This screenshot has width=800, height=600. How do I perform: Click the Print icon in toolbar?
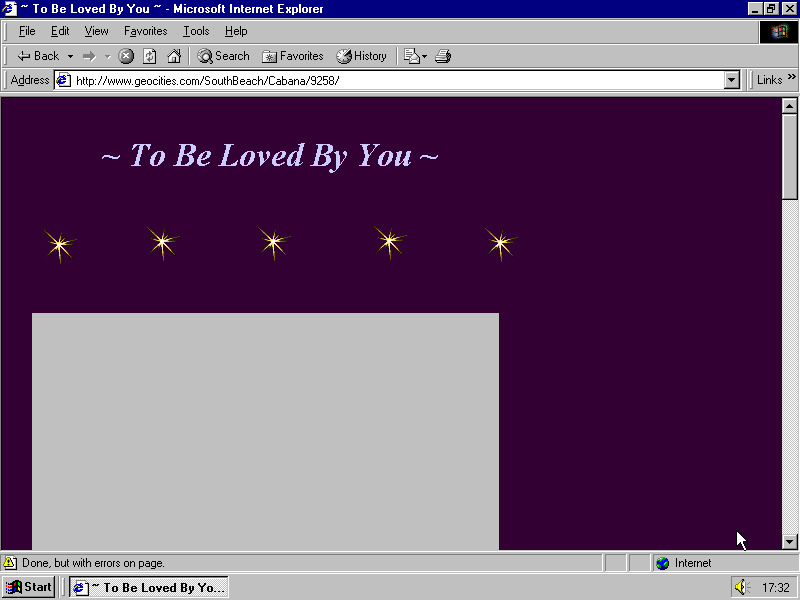click(443, 56)
